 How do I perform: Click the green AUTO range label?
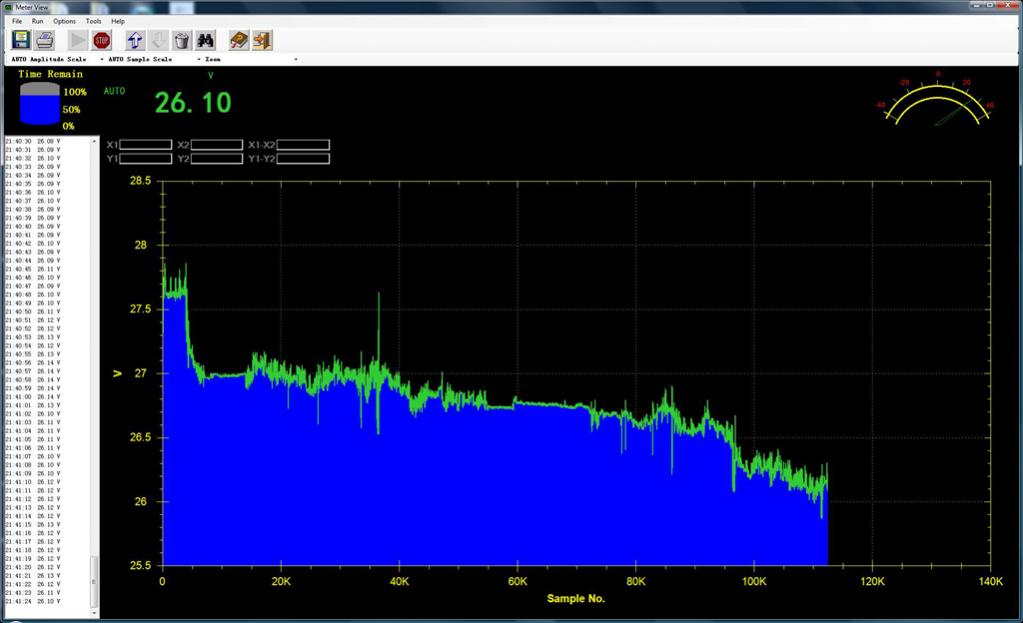[x=114, y=91]
